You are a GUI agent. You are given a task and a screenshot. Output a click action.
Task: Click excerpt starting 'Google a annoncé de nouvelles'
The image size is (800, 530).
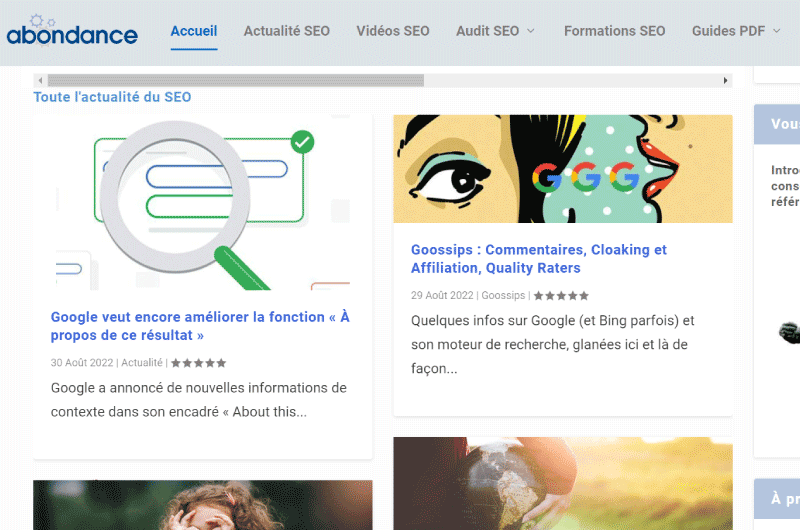coord(198,400)
